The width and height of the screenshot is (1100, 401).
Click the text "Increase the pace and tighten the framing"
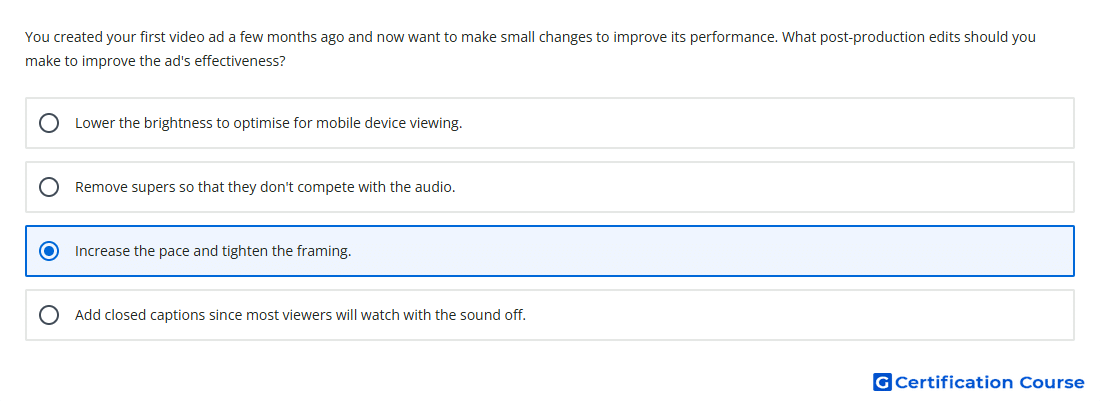point(213,251)
